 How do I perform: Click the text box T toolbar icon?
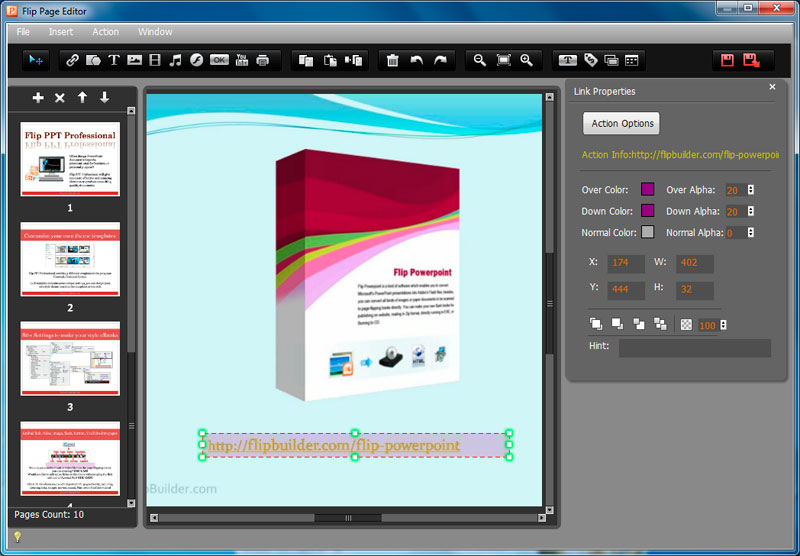click(x=567, y=60)
